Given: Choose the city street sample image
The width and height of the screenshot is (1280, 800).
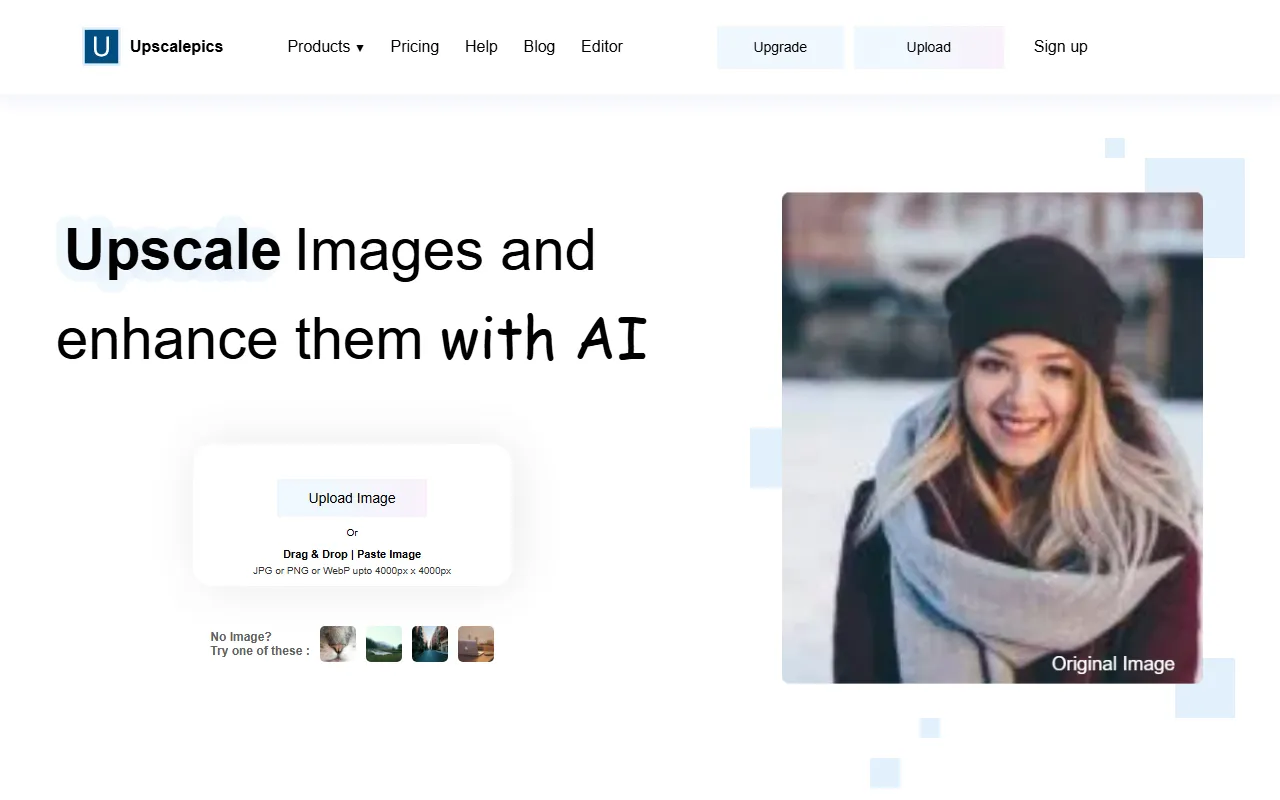Looking at the screenshot, I should click(429, 643).
